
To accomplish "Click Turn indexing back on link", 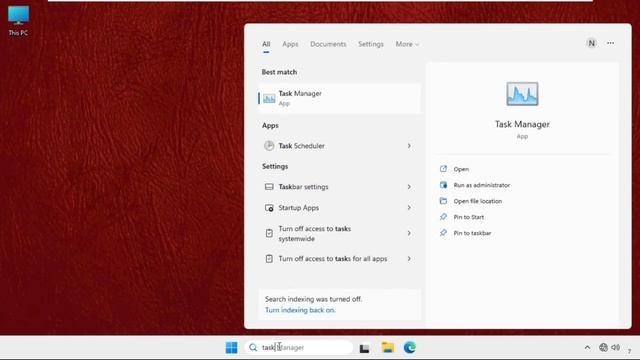I will pyautogui.click(x=300, y=310).
